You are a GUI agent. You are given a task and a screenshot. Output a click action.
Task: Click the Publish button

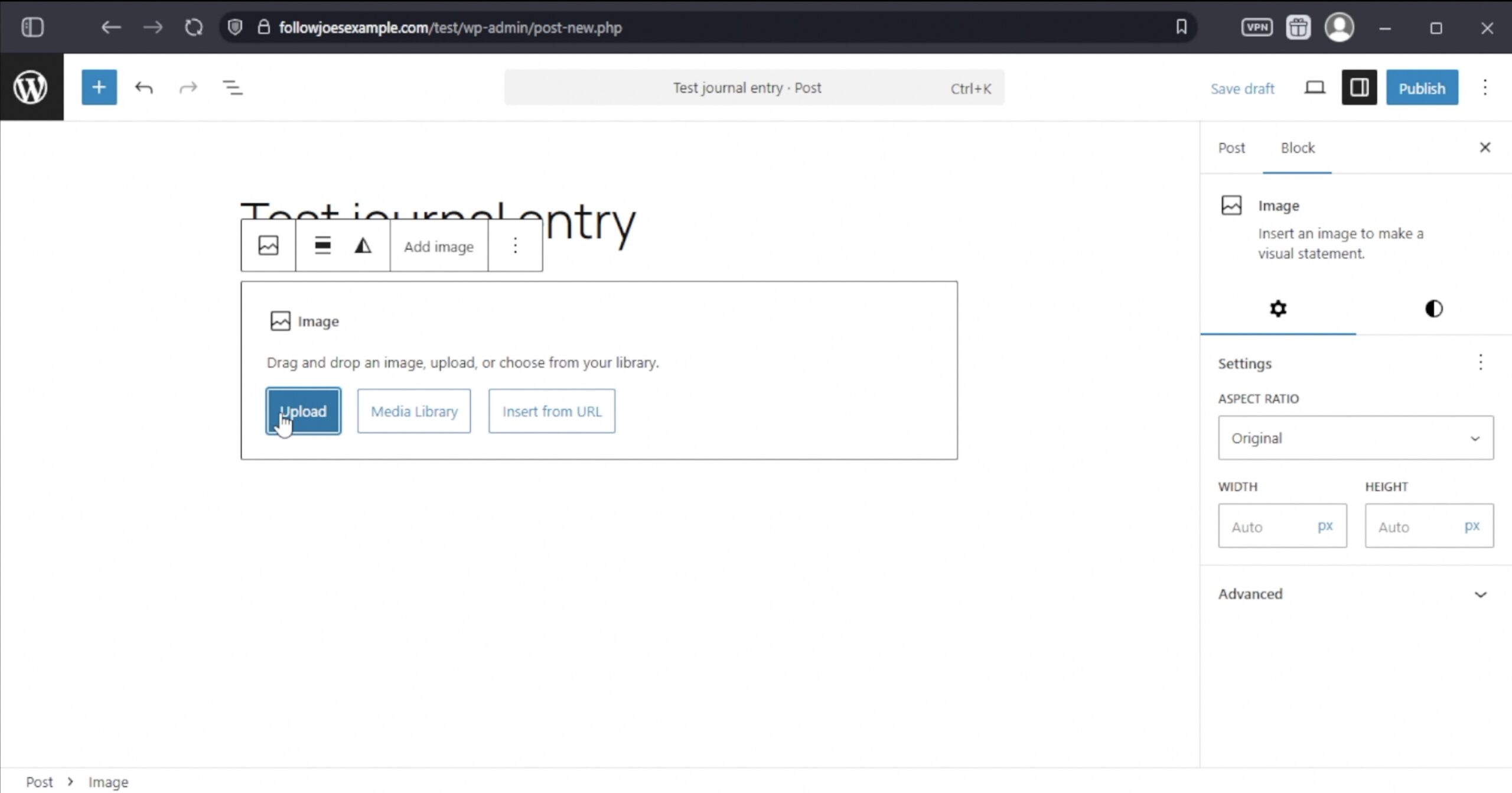pos(1422,87)
